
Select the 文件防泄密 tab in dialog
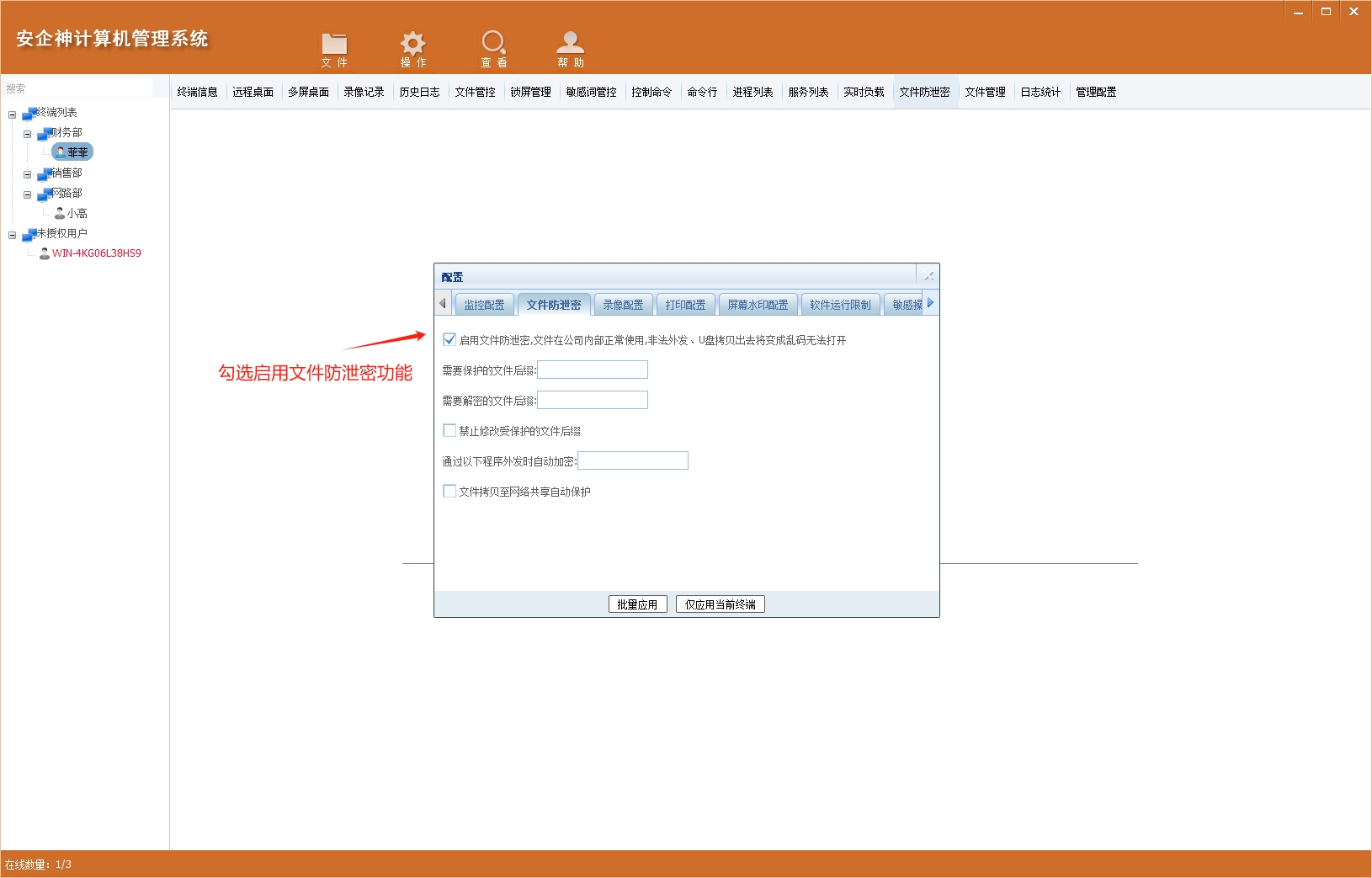click(554, 305)
